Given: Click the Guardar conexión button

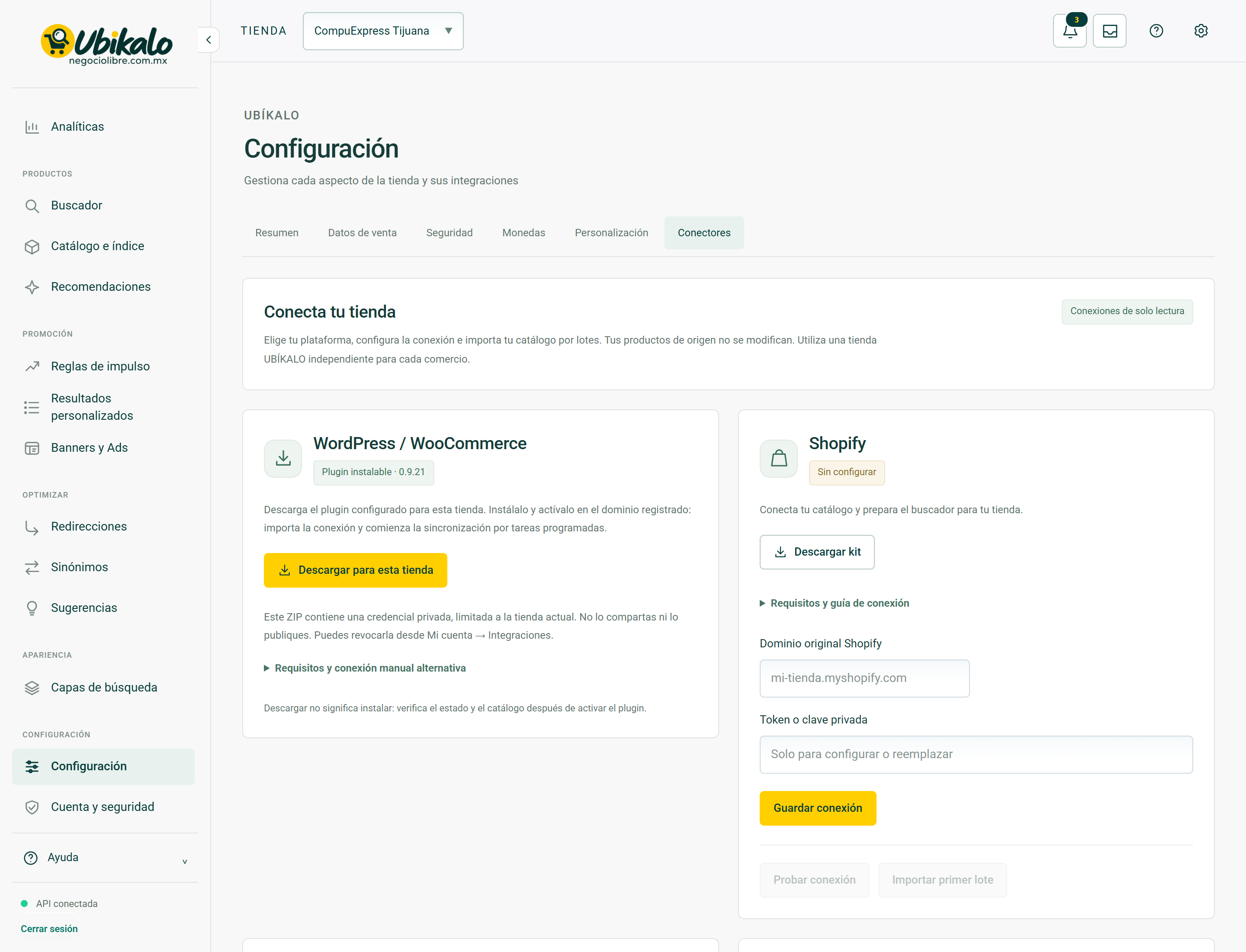Looking at the screenshot, I should pyautogui.click(x=818, y=808).
